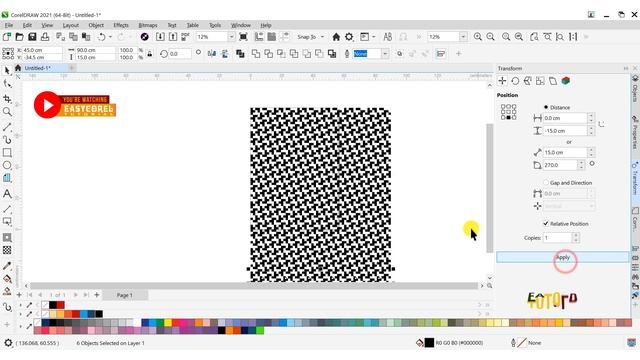Click the vertical distance -15.0 cm field
640x360 pixels.
(565, 131)
